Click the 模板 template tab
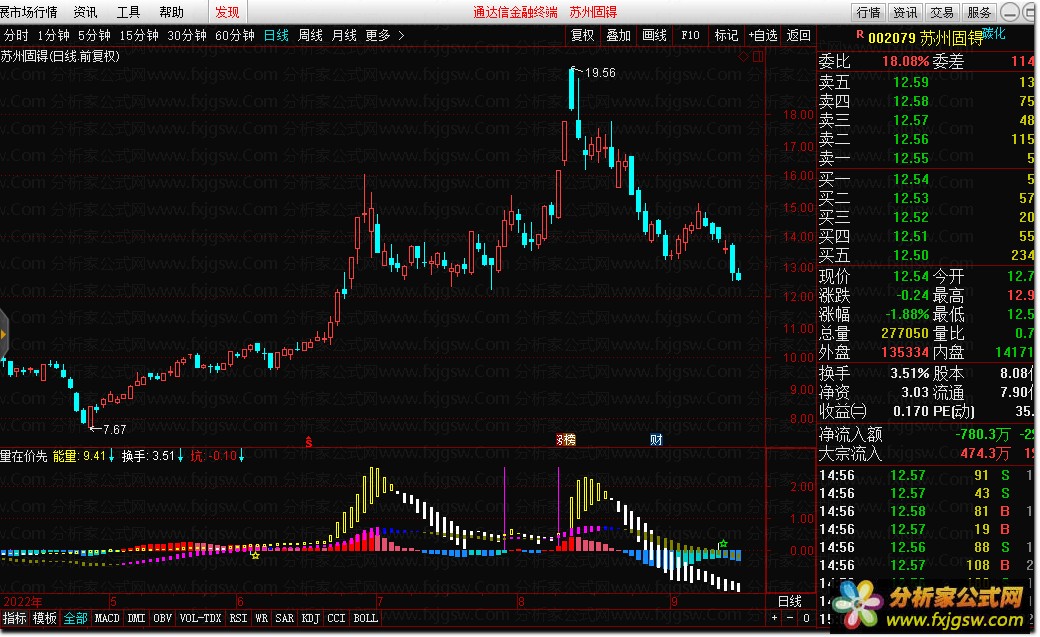The image size is (1040, 637). [x=44, y=618]
